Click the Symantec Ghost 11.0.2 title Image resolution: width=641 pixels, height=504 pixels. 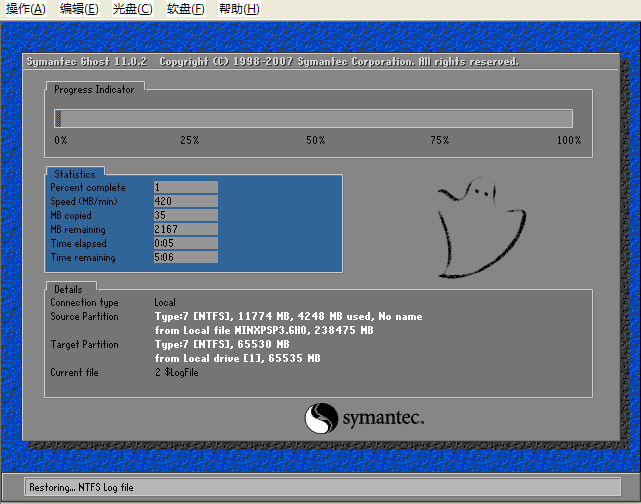click(x=87, y=61)
